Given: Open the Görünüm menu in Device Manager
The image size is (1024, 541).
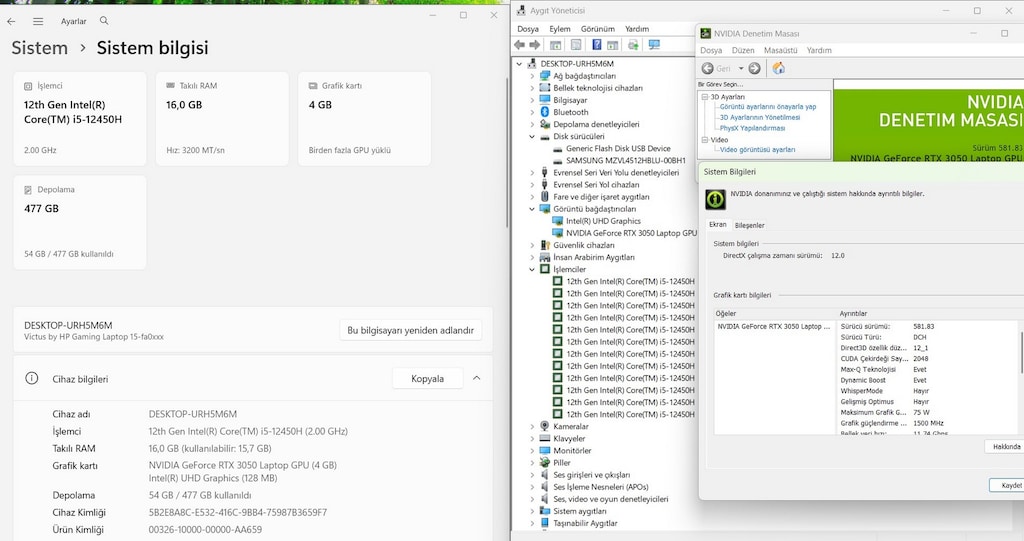Looking at the screenshot, I should (598, 29).
